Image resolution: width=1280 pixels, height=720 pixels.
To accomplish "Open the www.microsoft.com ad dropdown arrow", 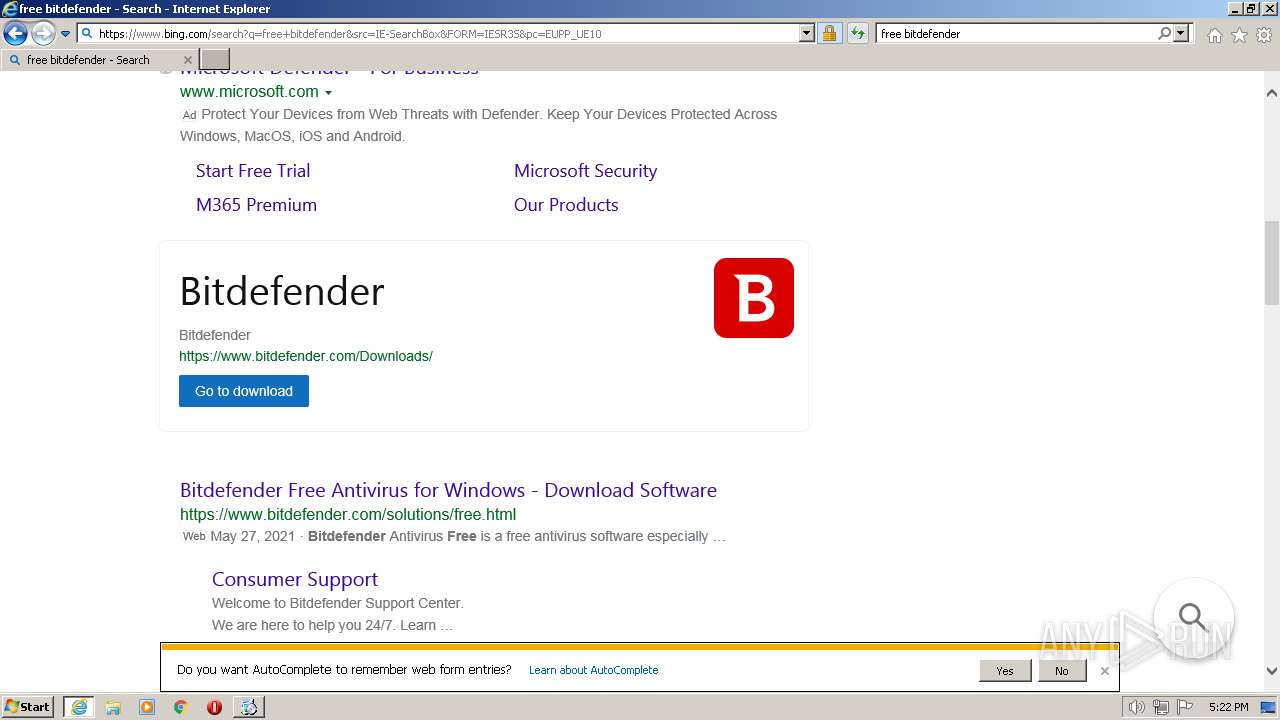I will [x=328, y=93].
